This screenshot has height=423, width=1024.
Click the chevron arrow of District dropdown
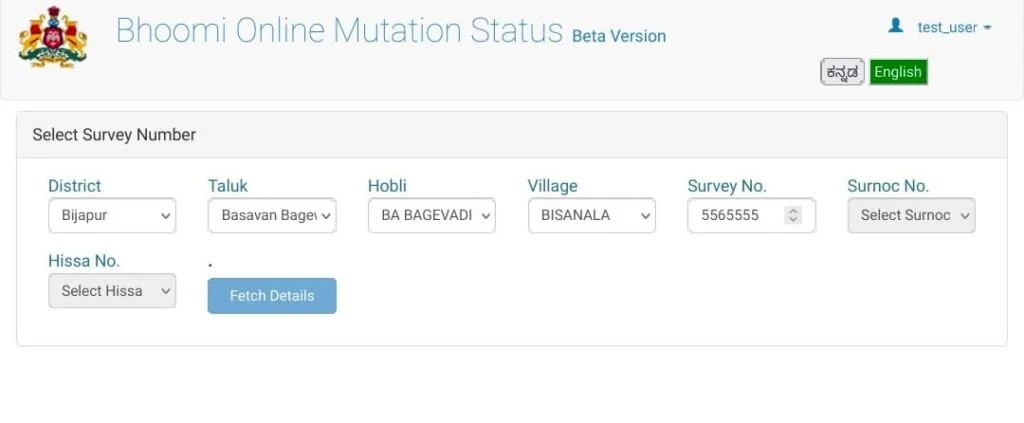point(165,216)
